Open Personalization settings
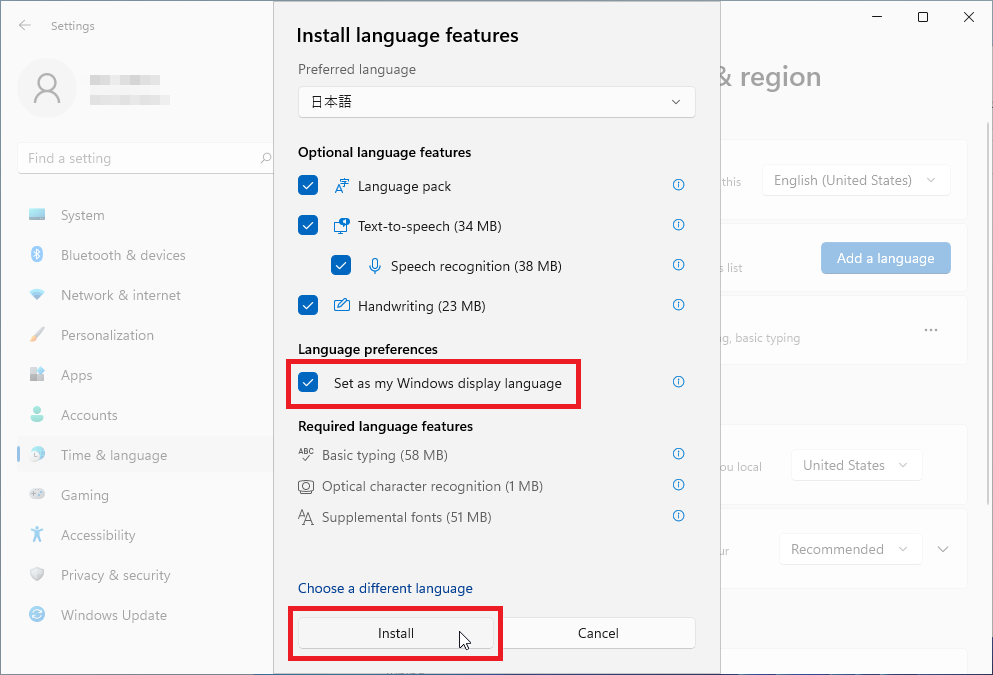 coord(145,335)
